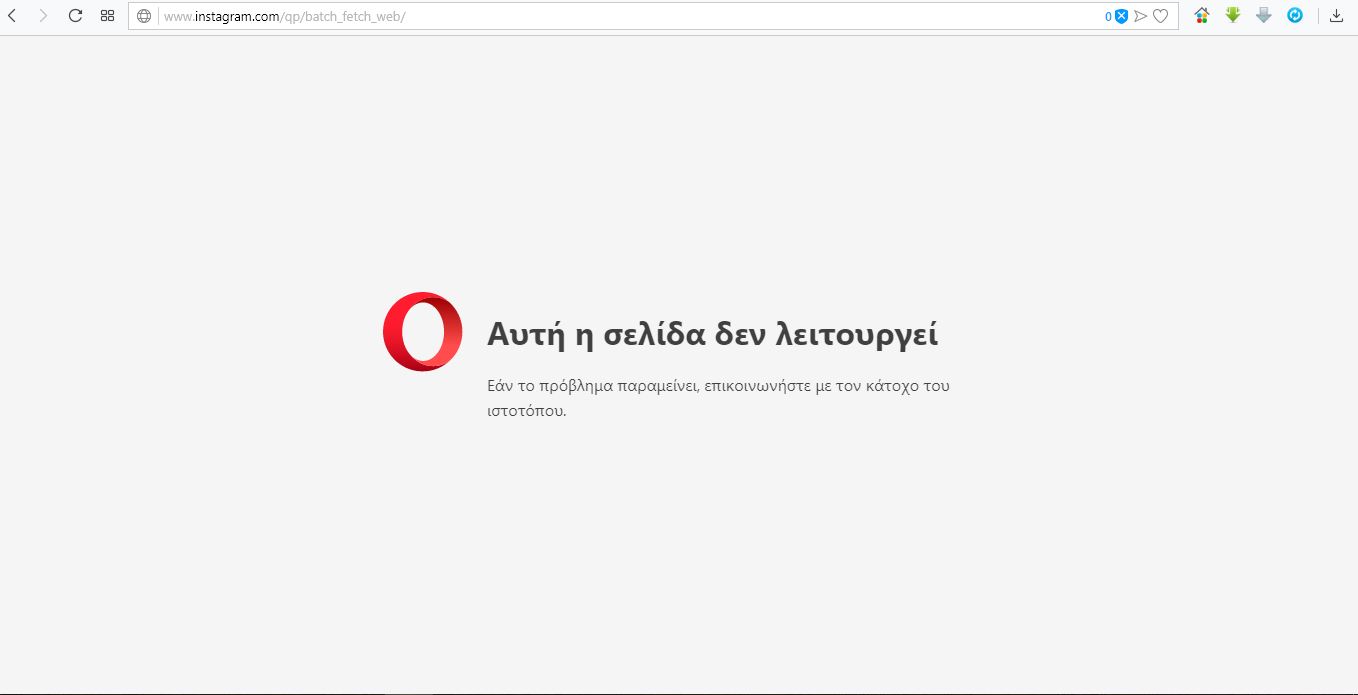
Task: Open the green download arrow extension
Action: tap(1233, 15)
